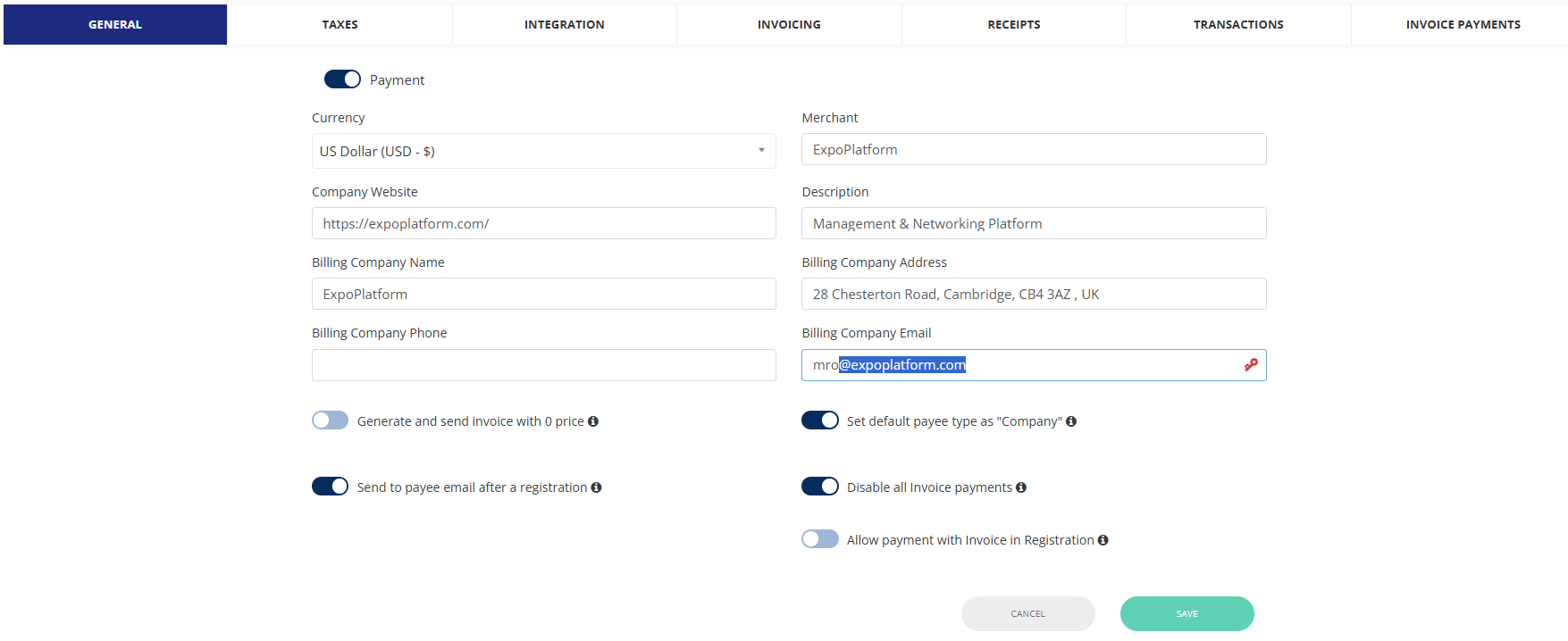Click the Company Website field
The width and height of the screenshot is (1568, 641).
[543, 223]
